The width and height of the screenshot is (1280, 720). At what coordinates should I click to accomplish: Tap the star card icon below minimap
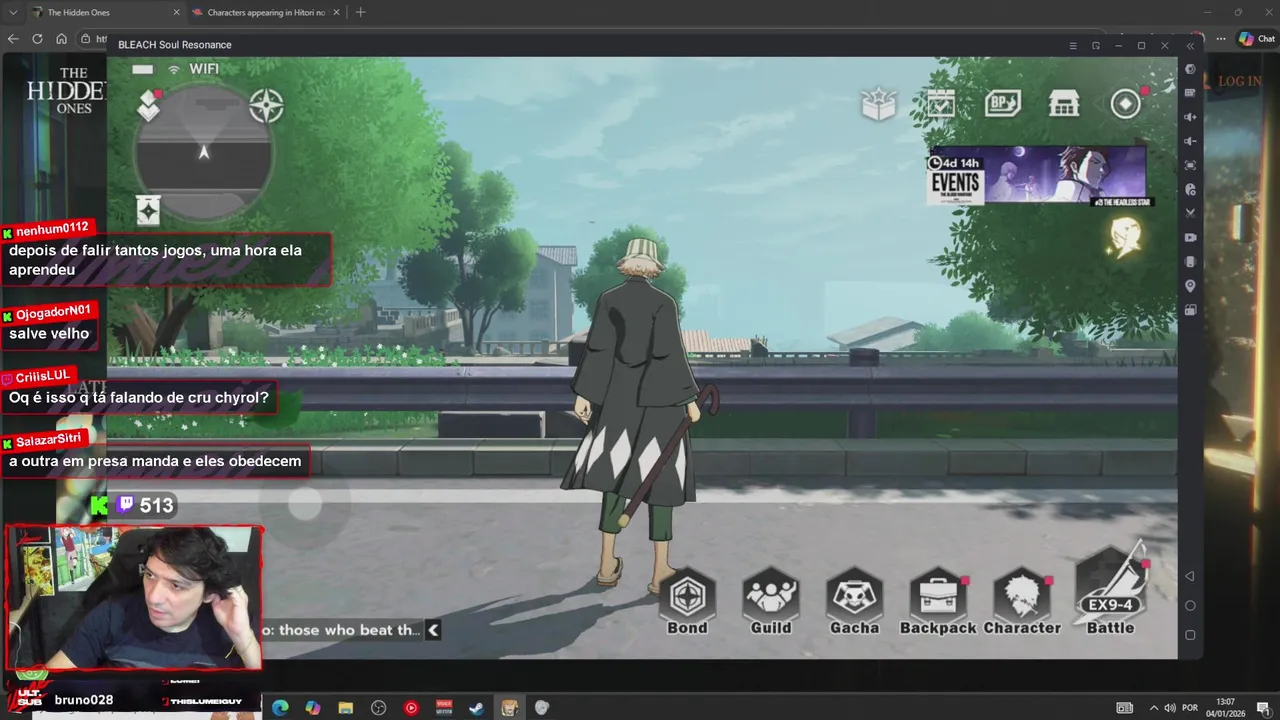point(148,211)
